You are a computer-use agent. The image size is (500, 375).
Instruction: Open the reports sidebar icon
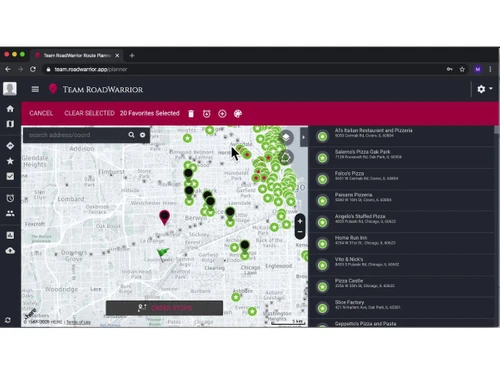point(10,235)
